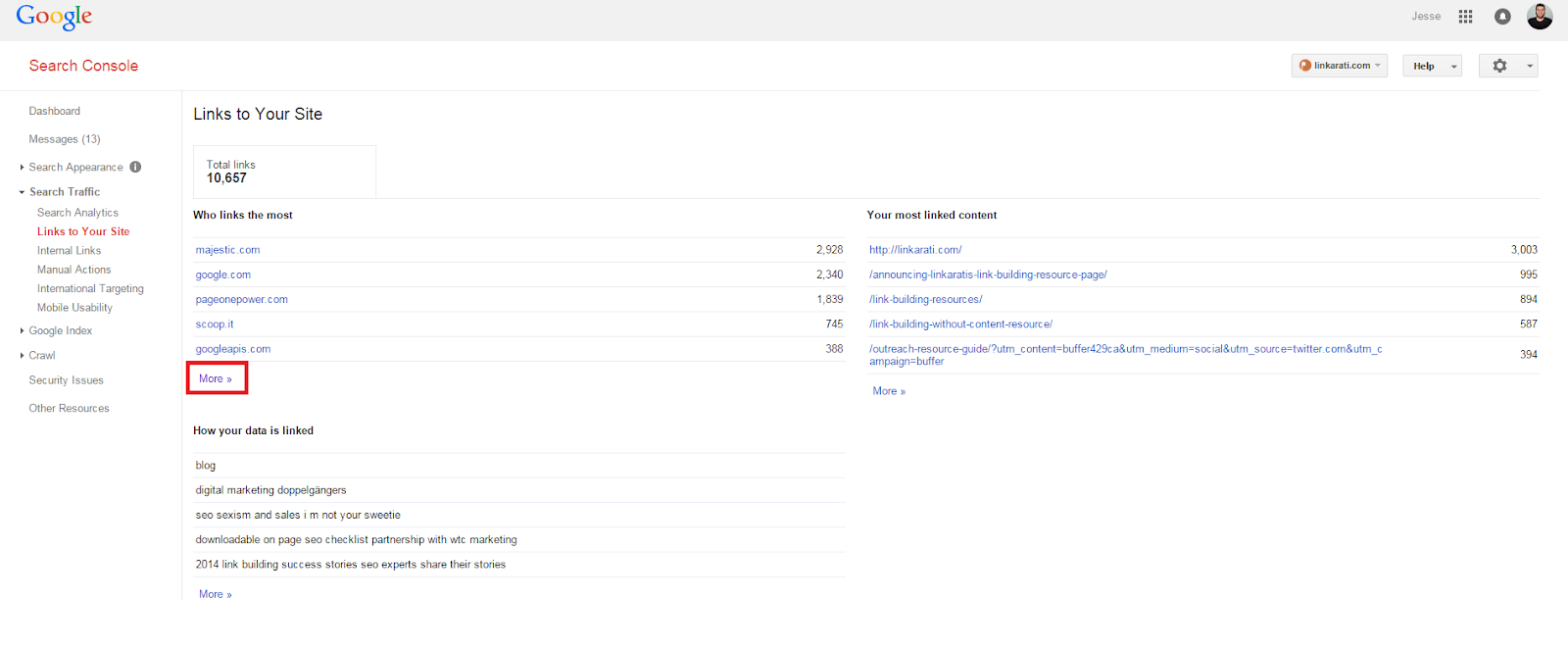Click '2014 link building success stories' text
This screenshot has width=1568, height=649.
pos(351,565)
